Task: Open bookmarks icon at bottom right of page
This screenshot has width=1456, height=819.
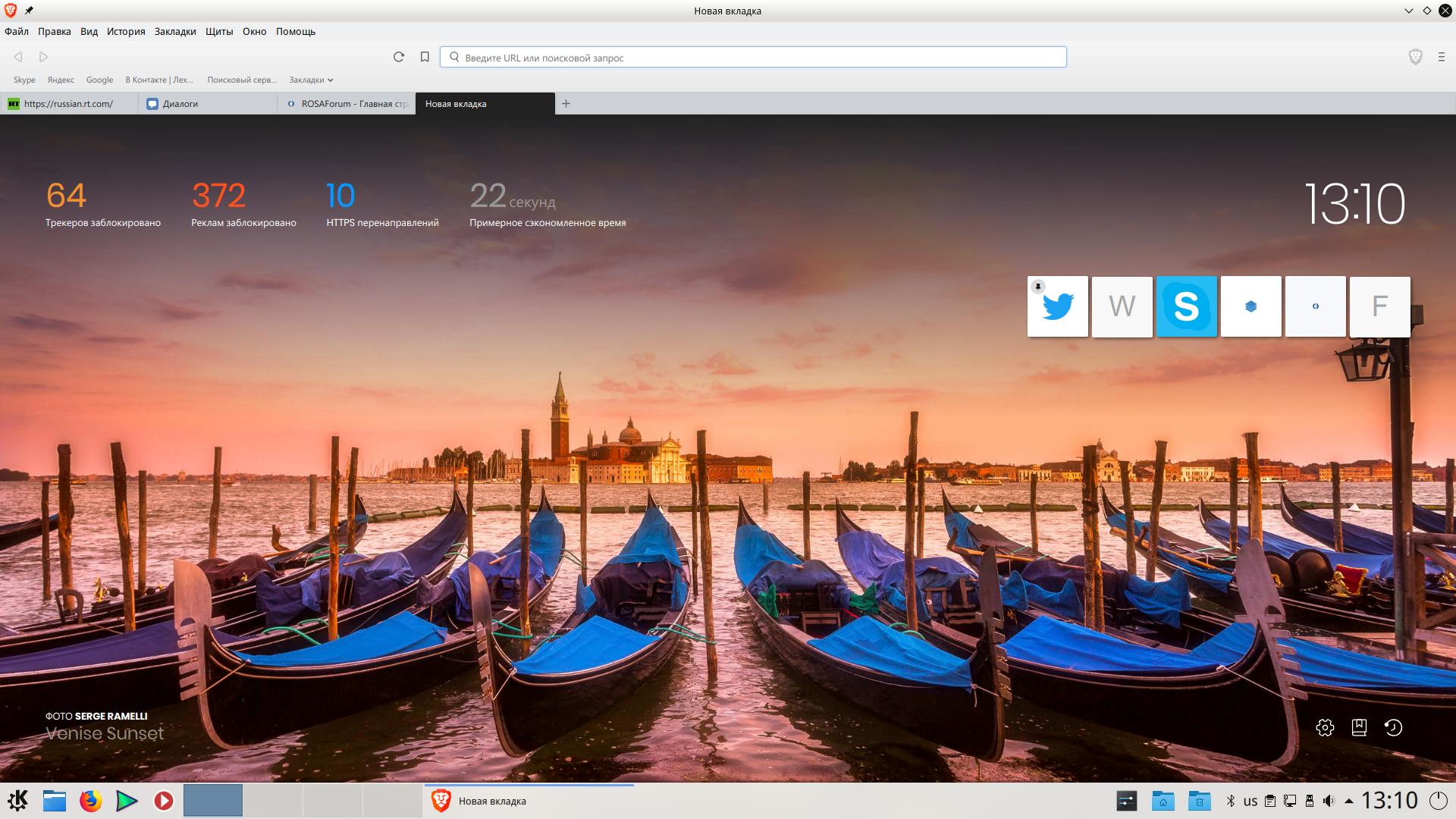Action: (x=1359, y=728)
